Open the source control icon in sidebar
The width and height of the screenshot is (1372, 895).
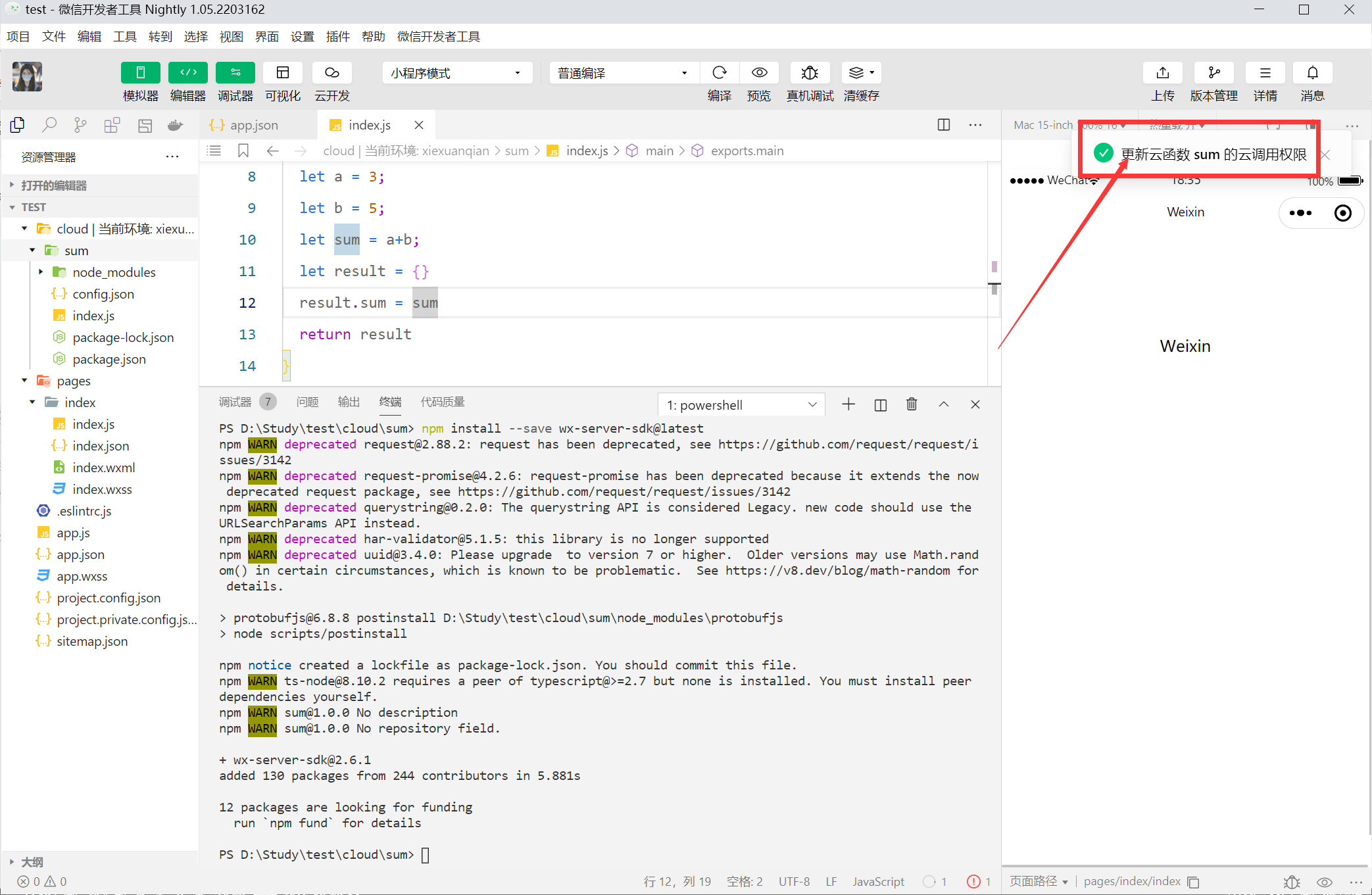click(x=80, y=125)
